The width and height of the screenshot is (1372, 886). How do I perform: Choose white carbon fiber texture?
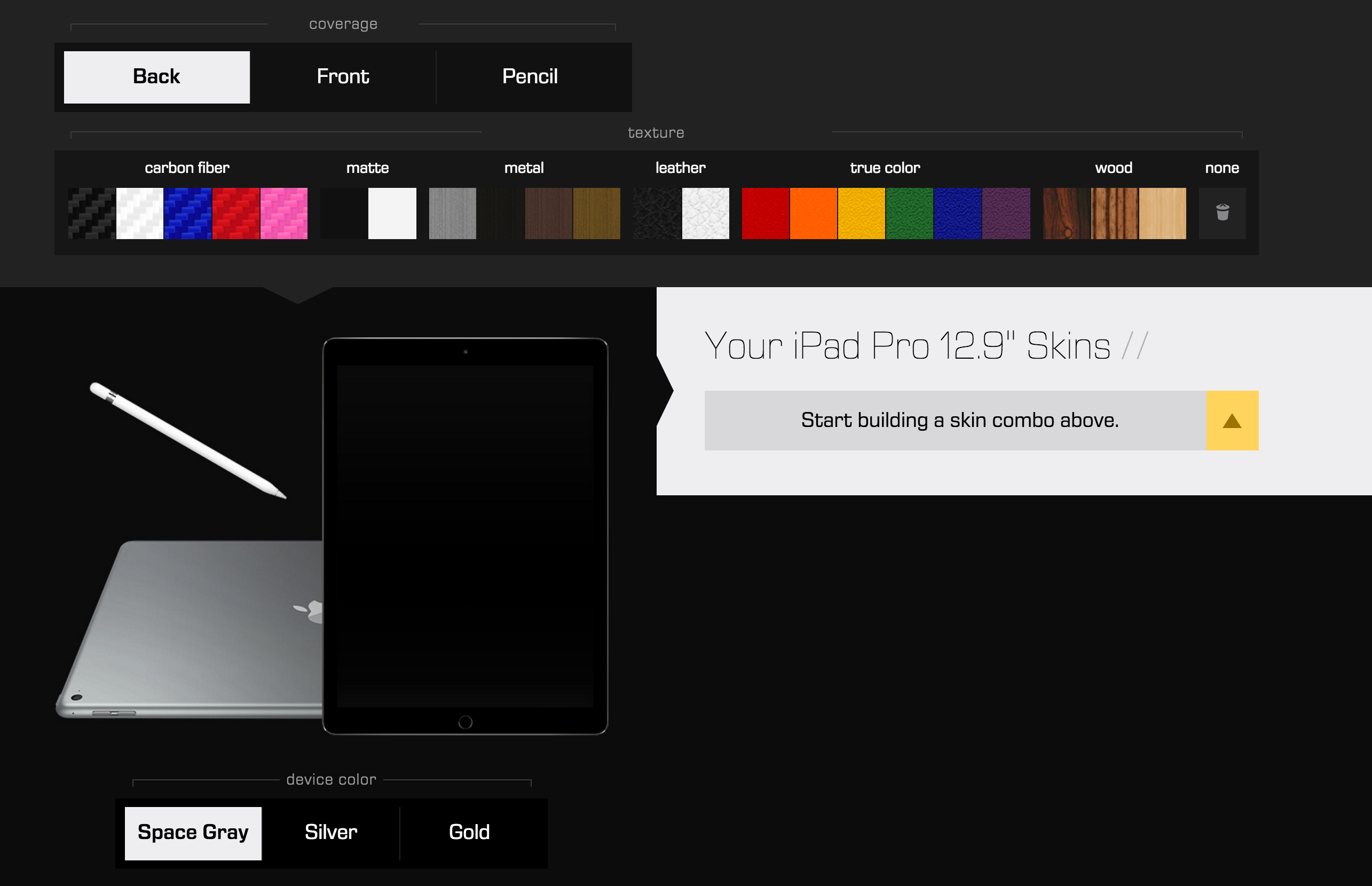140,213
